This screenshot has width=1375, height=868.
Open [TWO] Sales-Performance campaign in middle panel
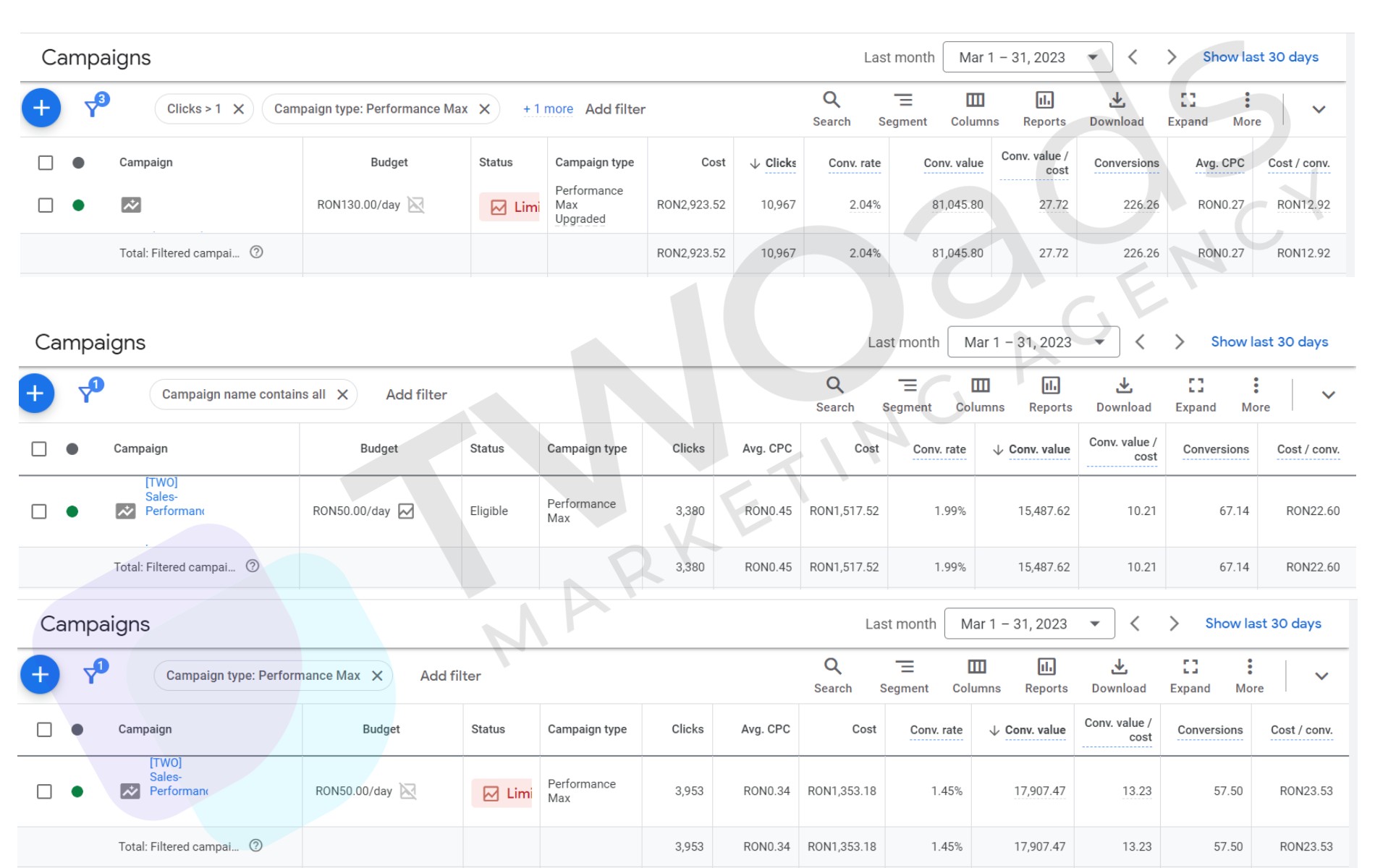coord(174,497)
